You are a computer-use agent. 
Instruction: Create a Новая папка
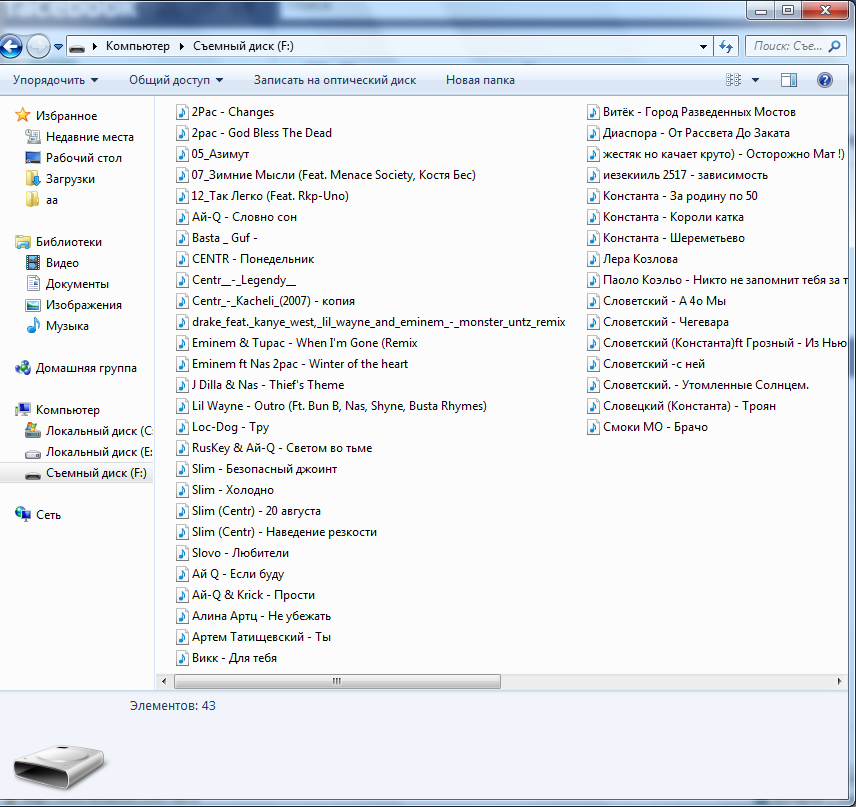[480, 80]
